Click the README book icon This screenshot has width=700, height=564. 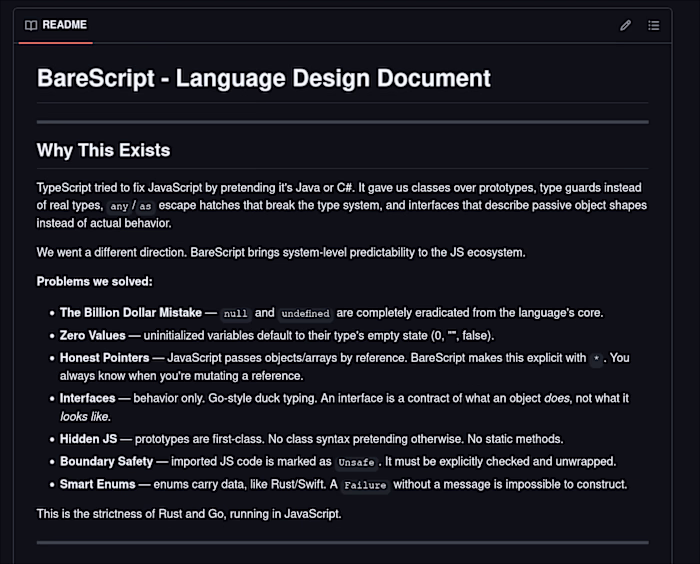pyautogui.click(x=31, y=25)
